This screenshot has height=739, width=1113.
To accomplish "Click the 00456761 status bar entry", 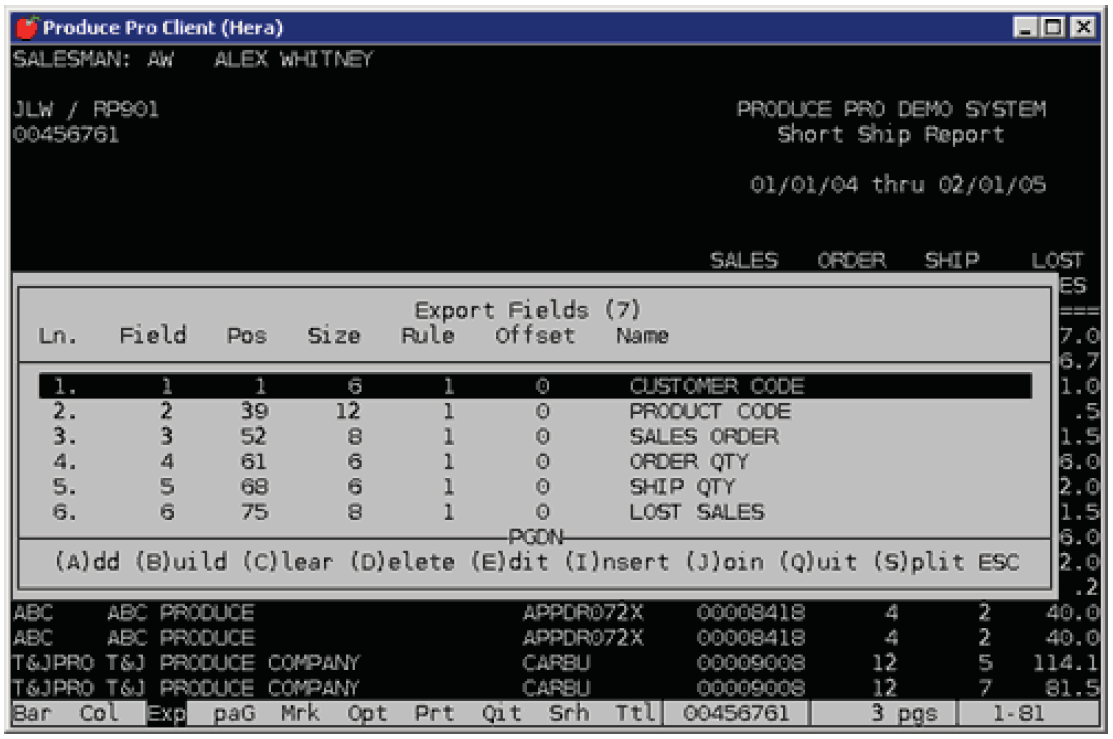I will pyautogui.click(x=736, y=713).
